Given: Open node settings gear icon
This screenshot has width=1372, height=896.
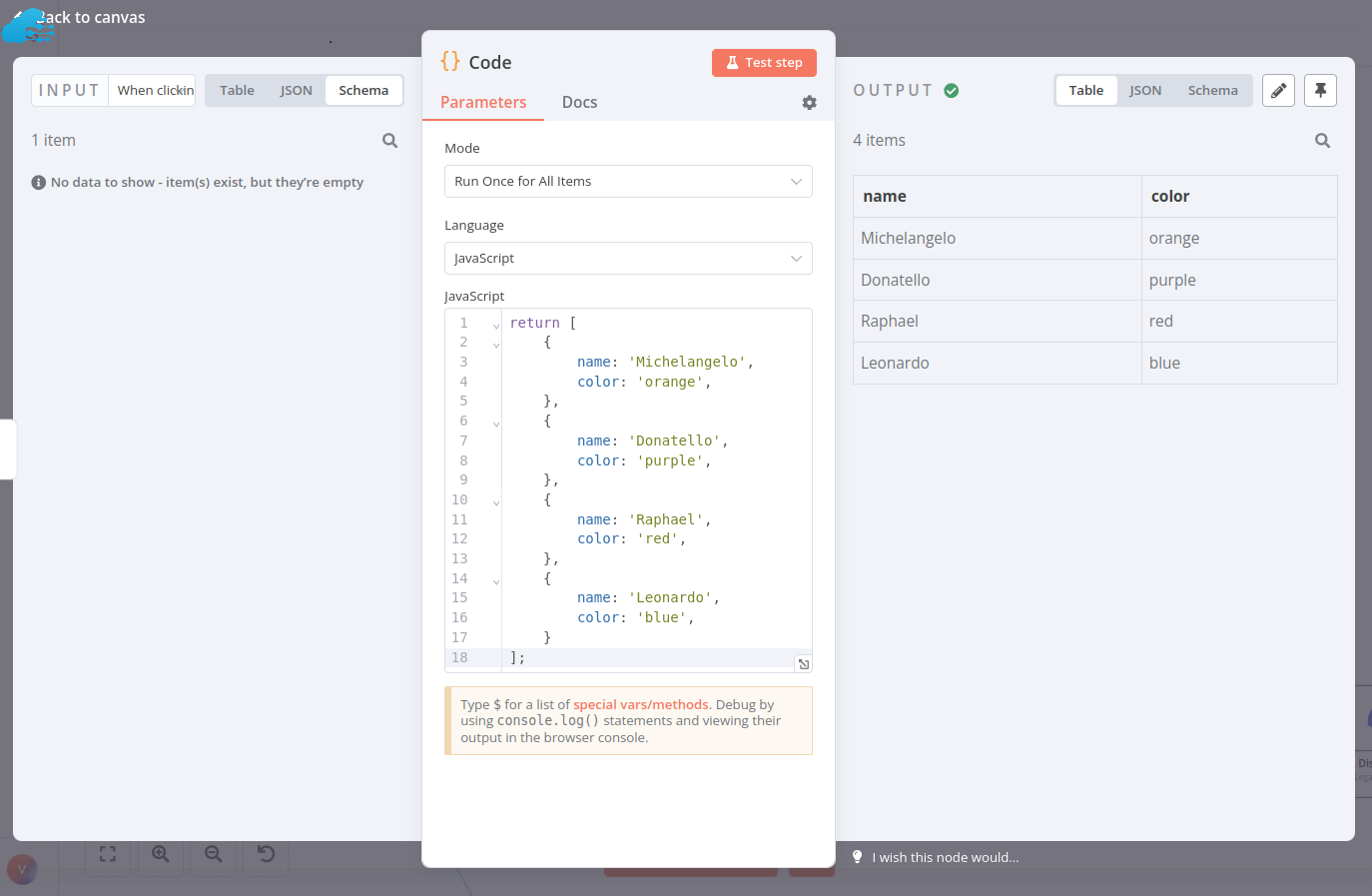Looking at the screenshot, I should click(x=809, y=103).
